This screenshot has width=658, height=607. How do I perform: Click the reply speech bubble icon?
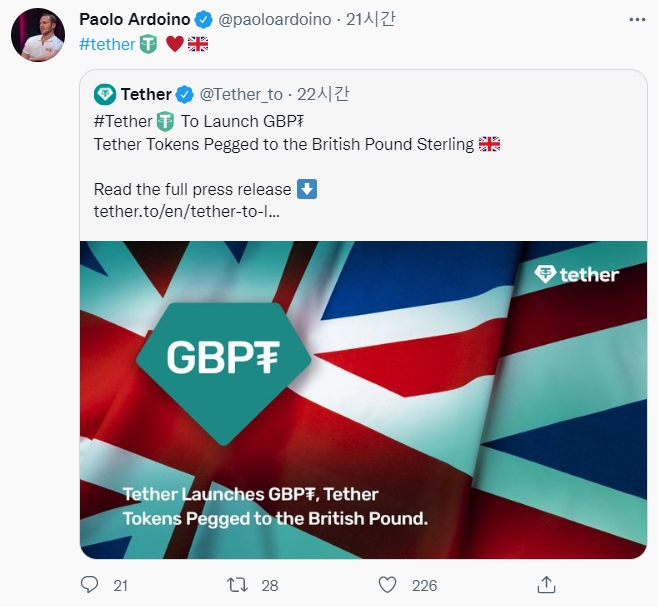click(90, 584)
